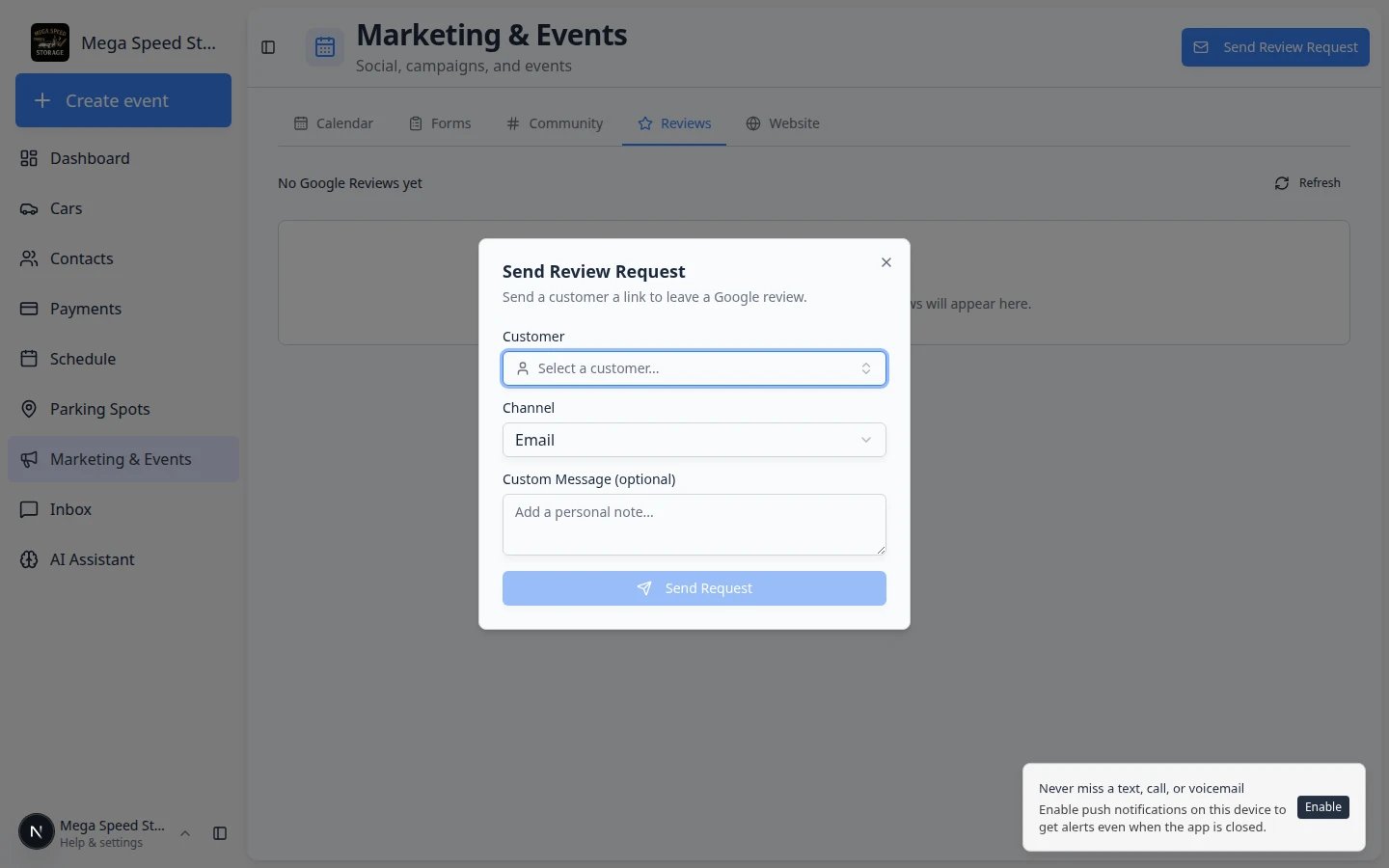Click the bottom-left sidebar collapse icon

pos(220,833)
